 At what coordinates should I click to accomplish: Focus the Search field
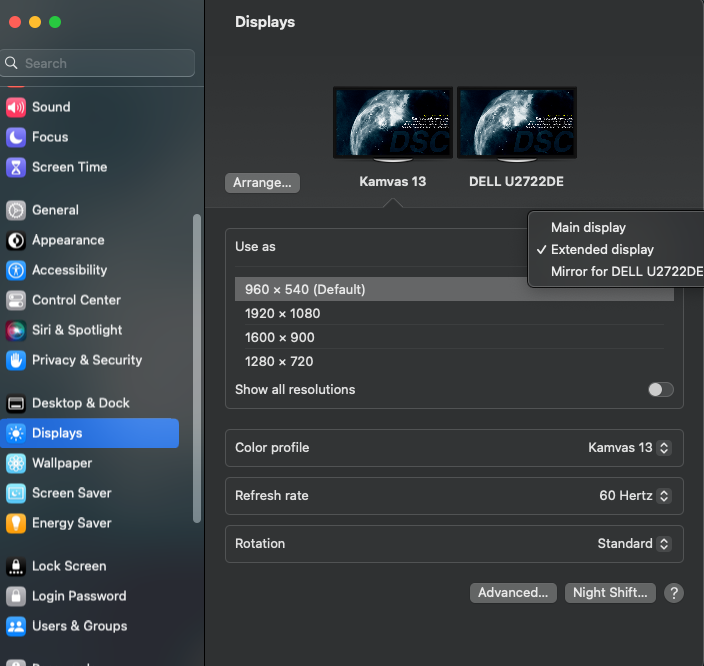(x=98, y=63)
